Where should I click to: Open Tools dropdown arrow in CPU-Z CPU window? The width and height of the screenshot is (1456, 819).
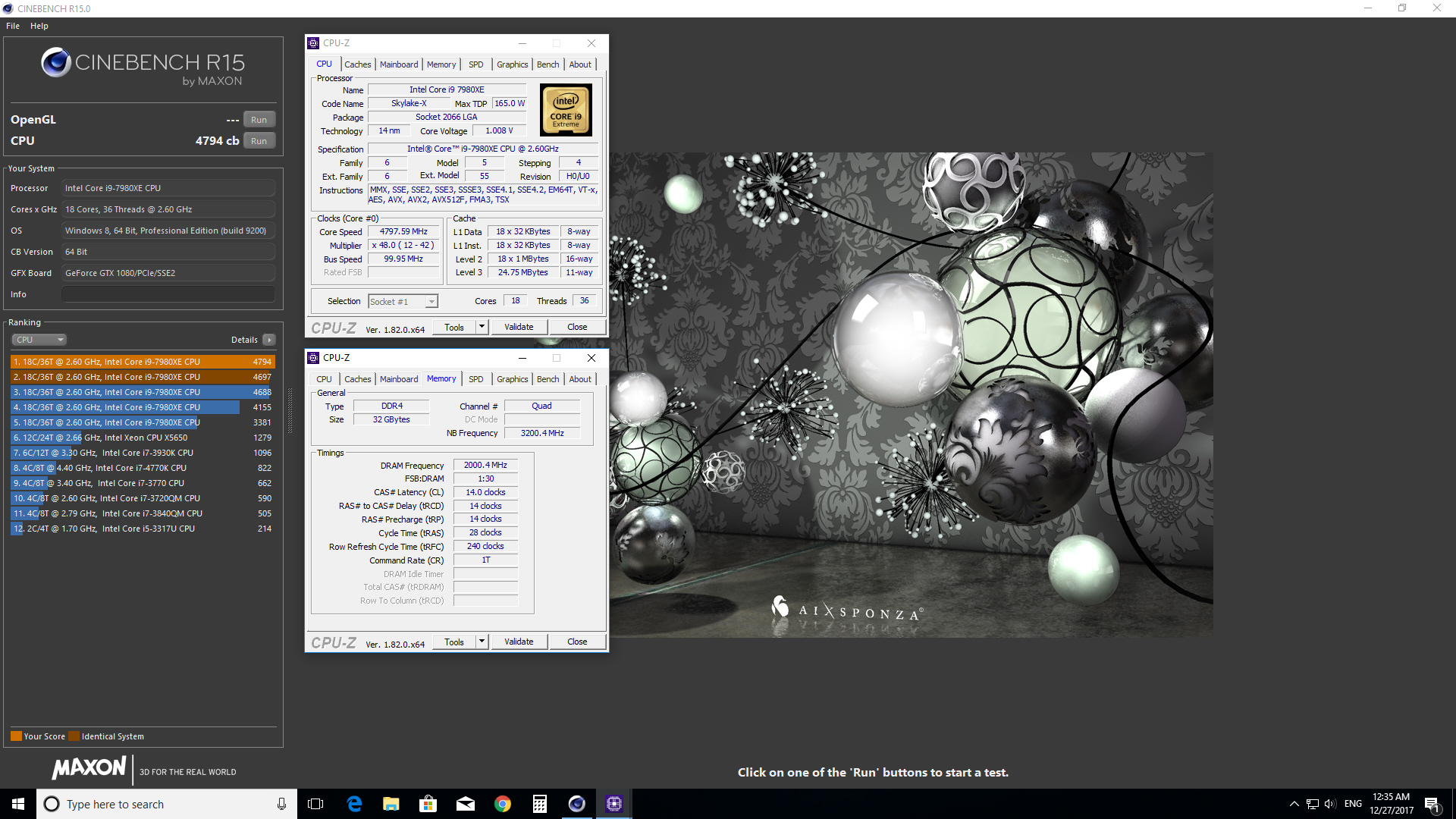[x=482, y=327]
